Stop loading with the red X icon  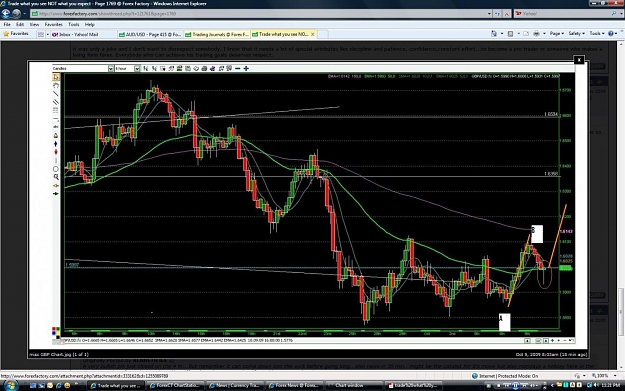coord(507,14)
